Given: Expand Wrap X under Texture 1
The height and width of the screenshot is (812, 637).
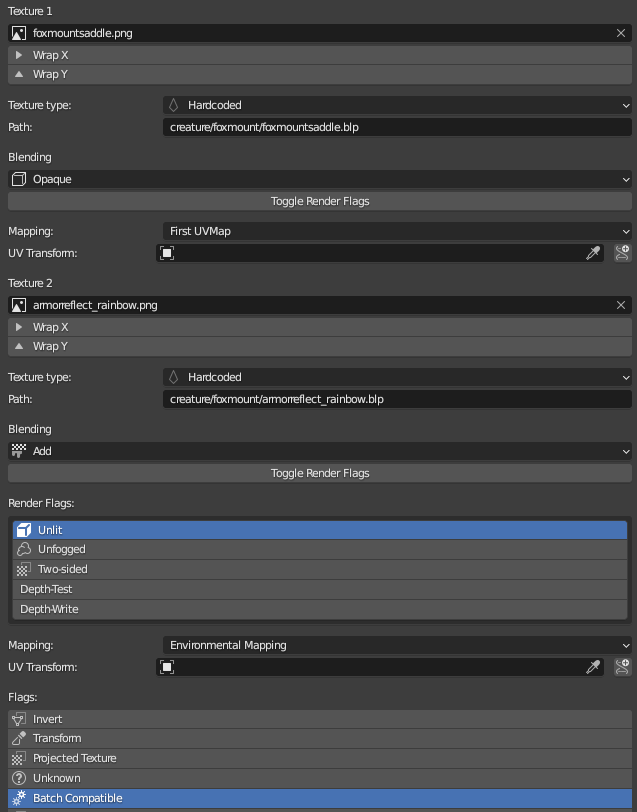Looking at the screenshot, I should 320,55.
